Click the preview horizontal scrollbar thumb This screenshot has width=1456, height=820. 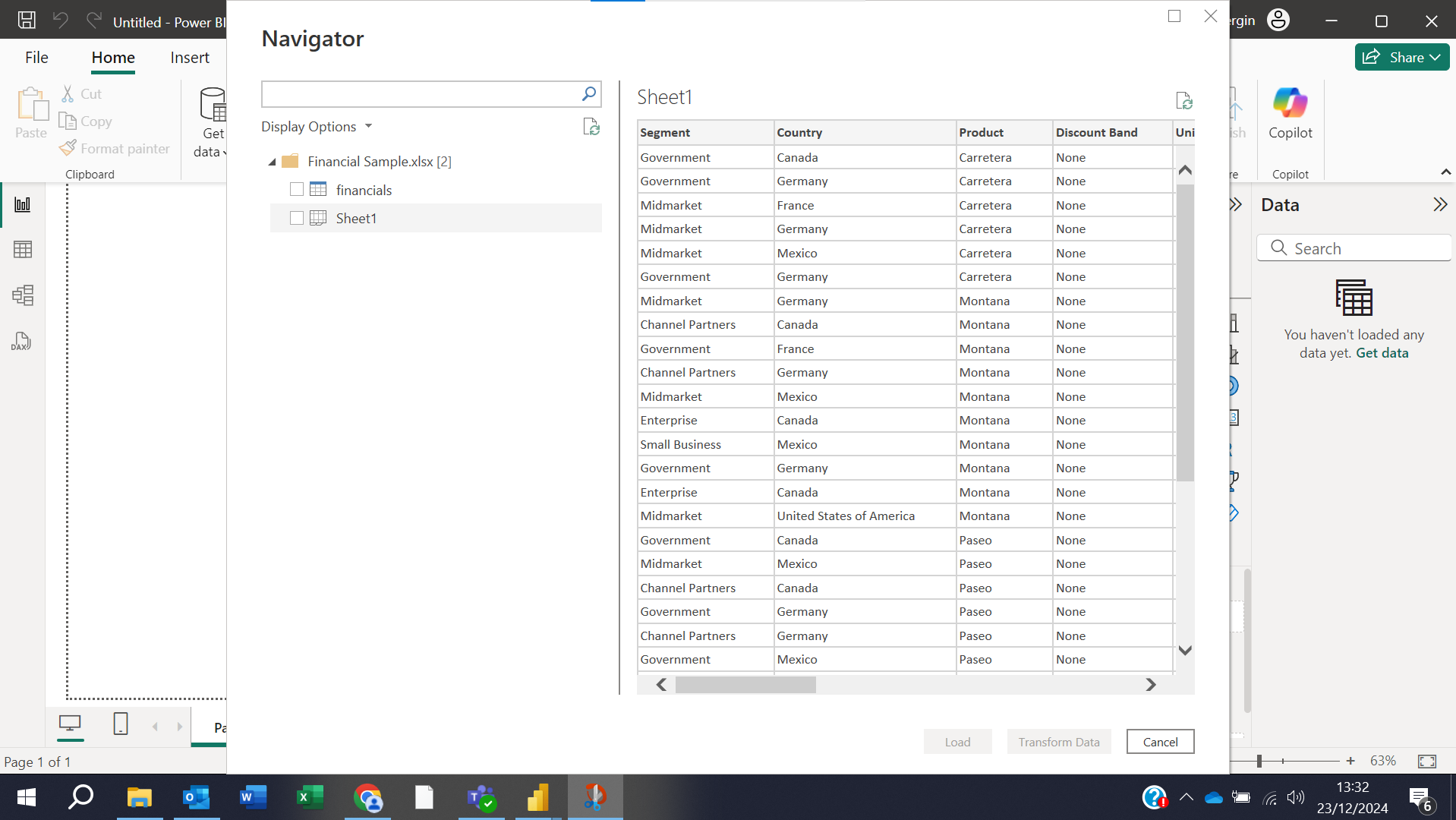[x=745, y=685]
